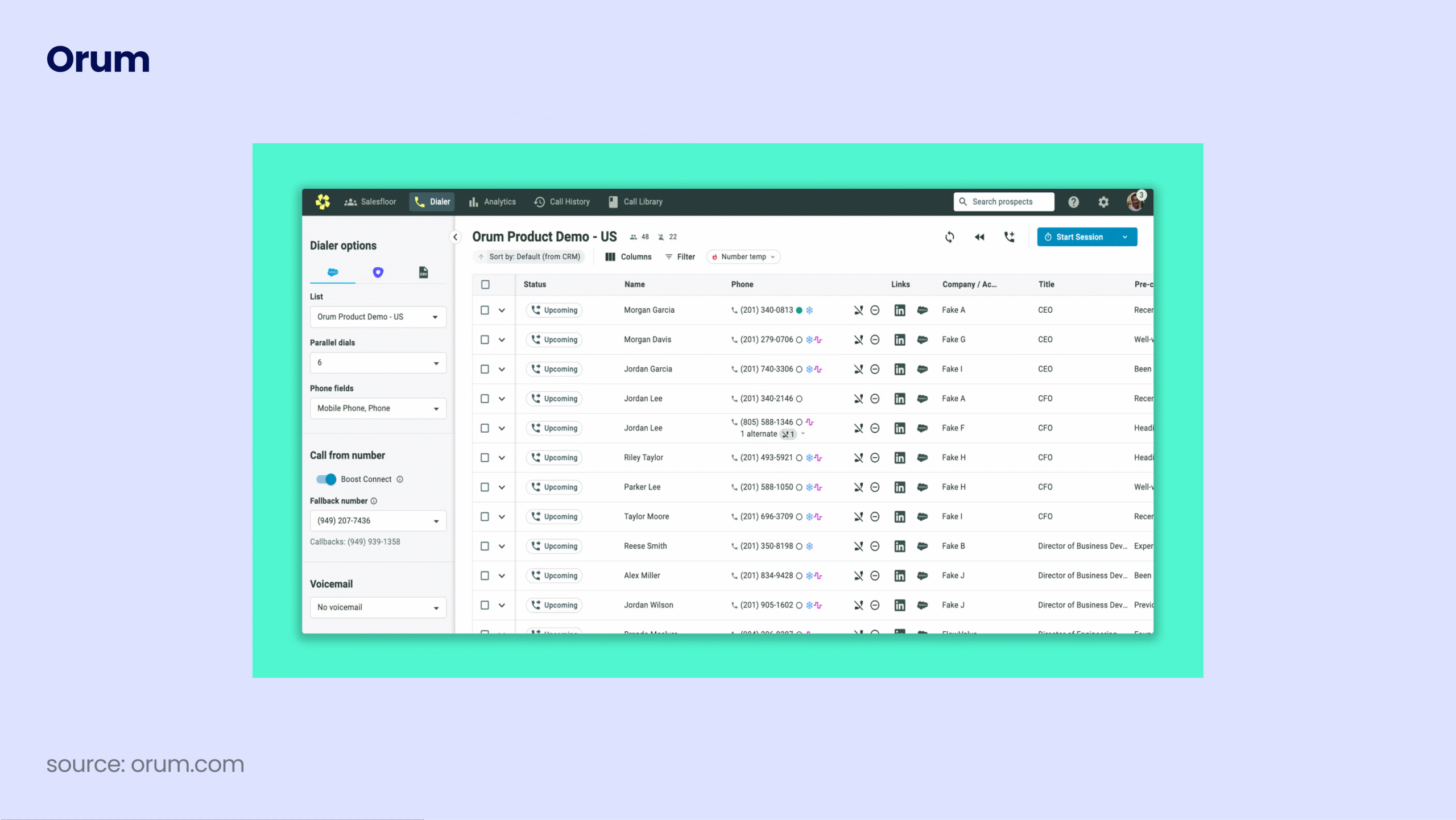This screenshot has width=1456, height=820.
Task: Open Salesforce record icon for Jordan Garcia
Action: pyautogui.click(x=923, y=369)
